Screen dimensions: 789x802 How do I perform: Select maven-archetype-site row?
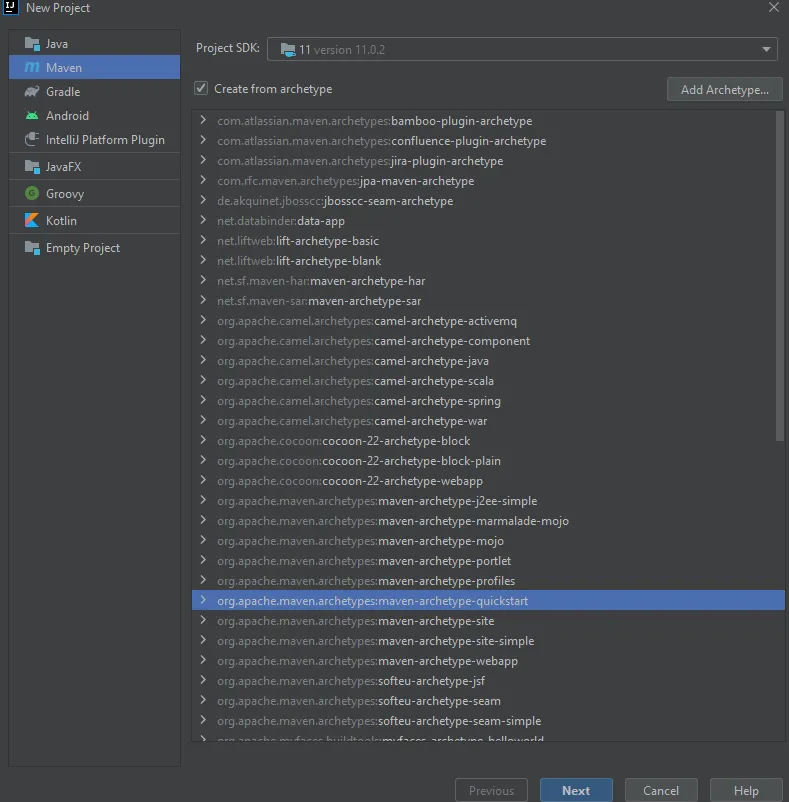coord(488,620)
